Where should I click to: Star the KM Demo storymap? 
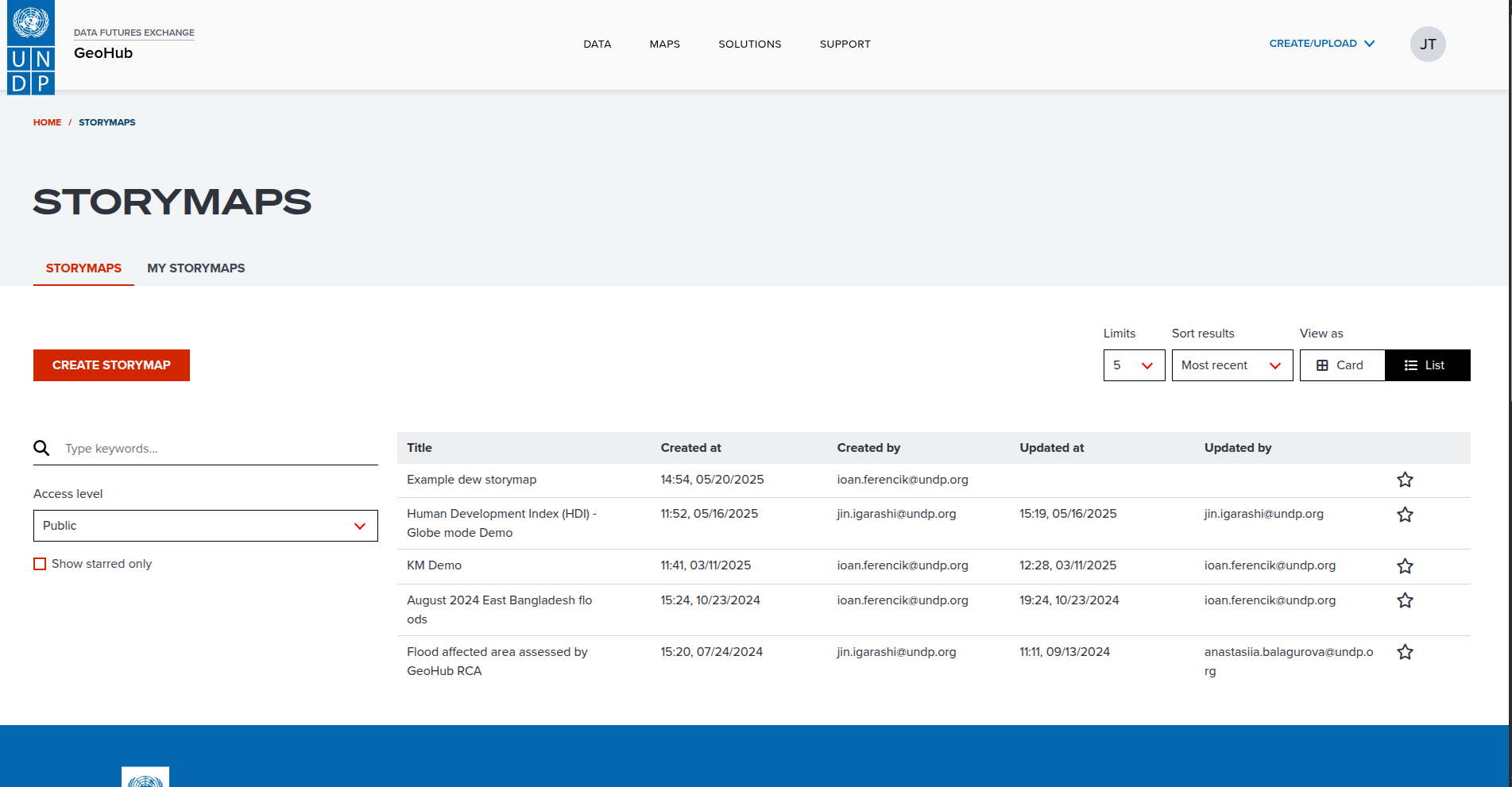(x=1405, y=565)
